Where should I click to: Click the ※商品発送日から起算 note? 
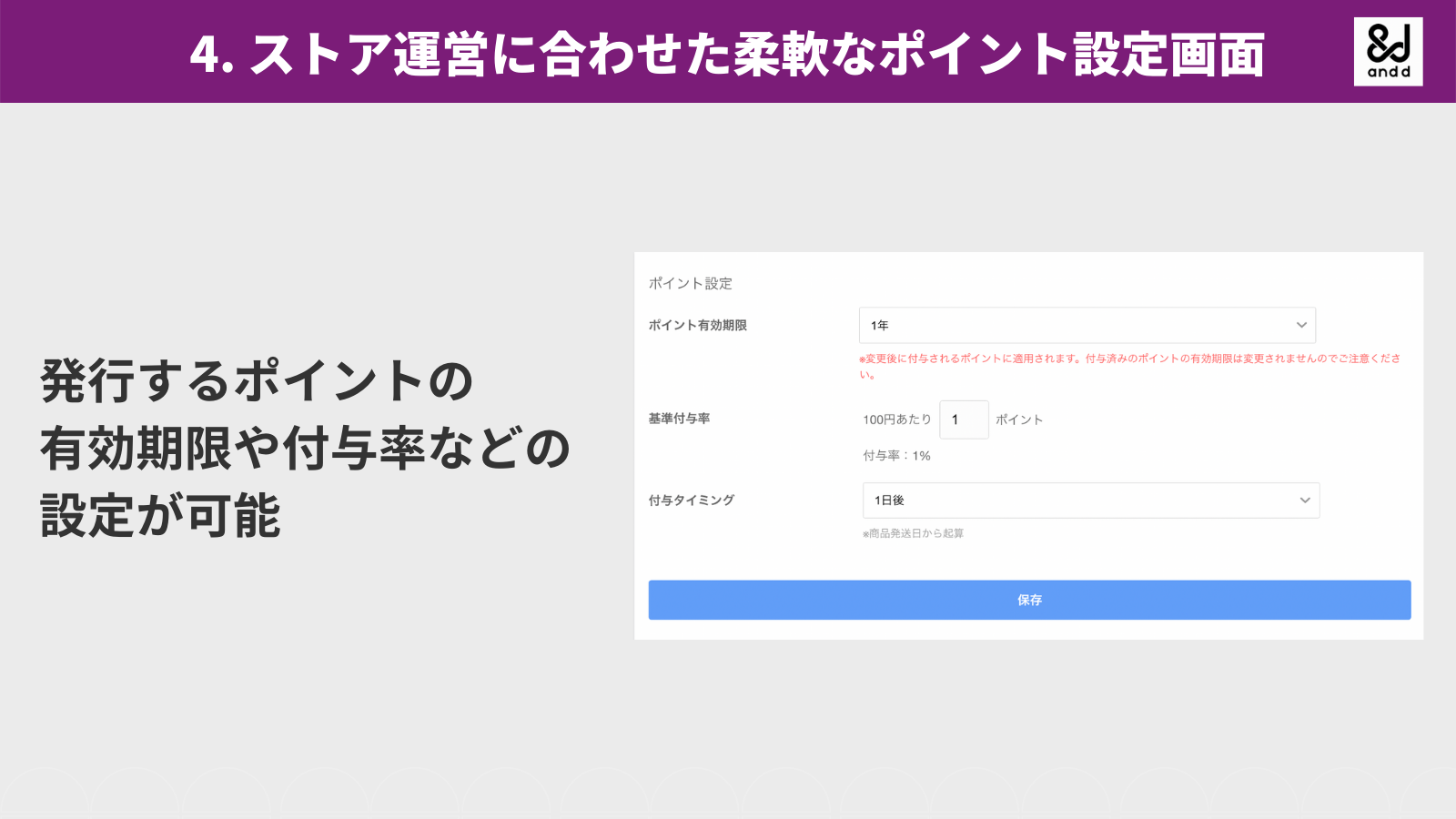pos(913,533)
